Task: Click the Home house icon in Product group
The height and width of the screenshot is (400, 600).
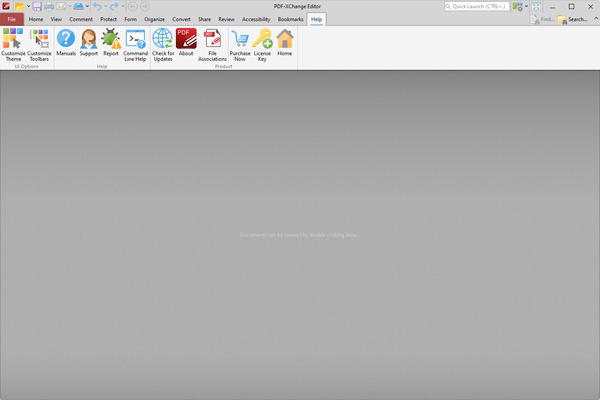Action: pos(285,42)
